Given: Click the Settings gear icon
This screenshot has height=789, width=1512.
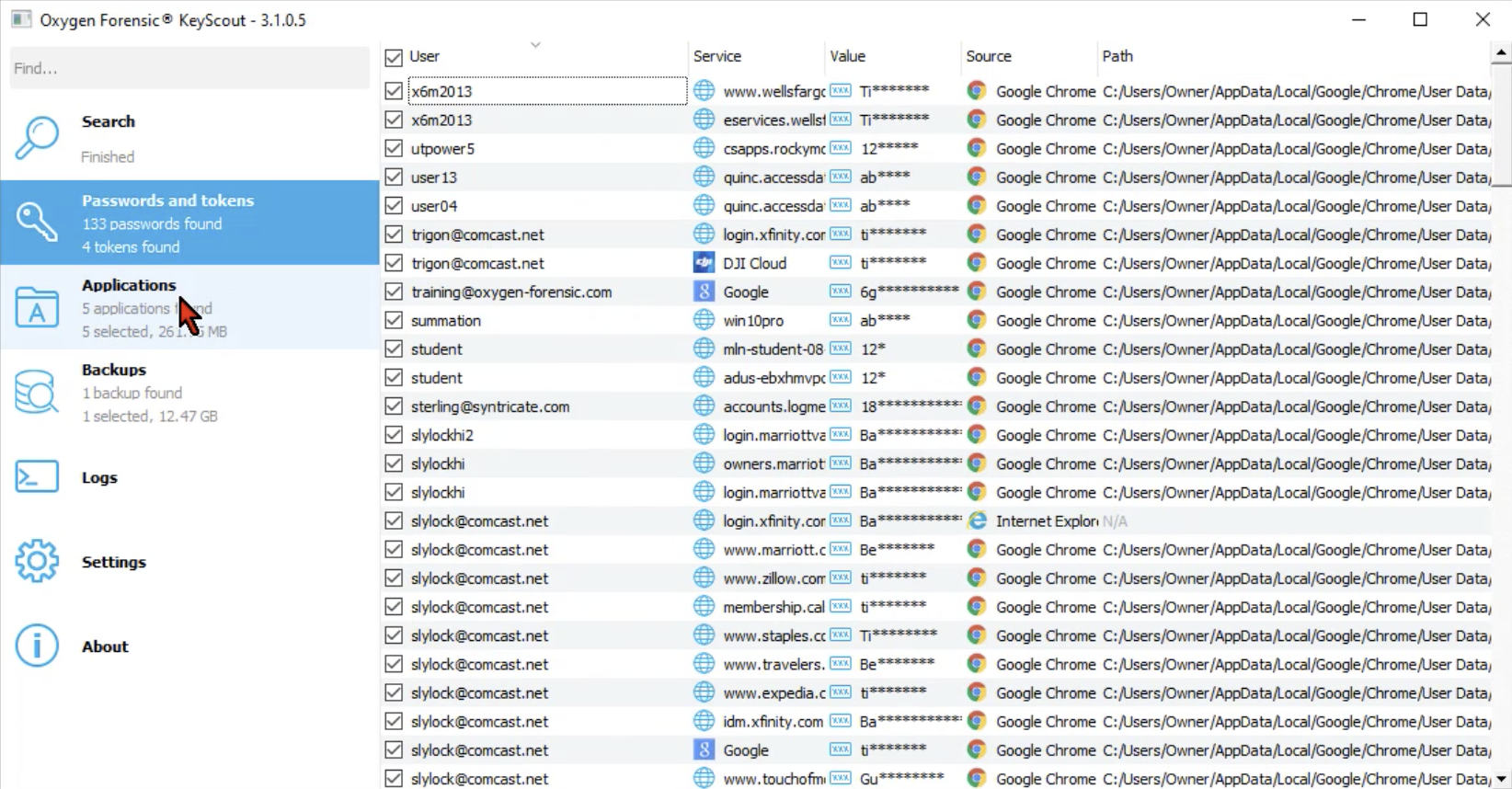Looking at the screenshot, I should tap(37, 561).
